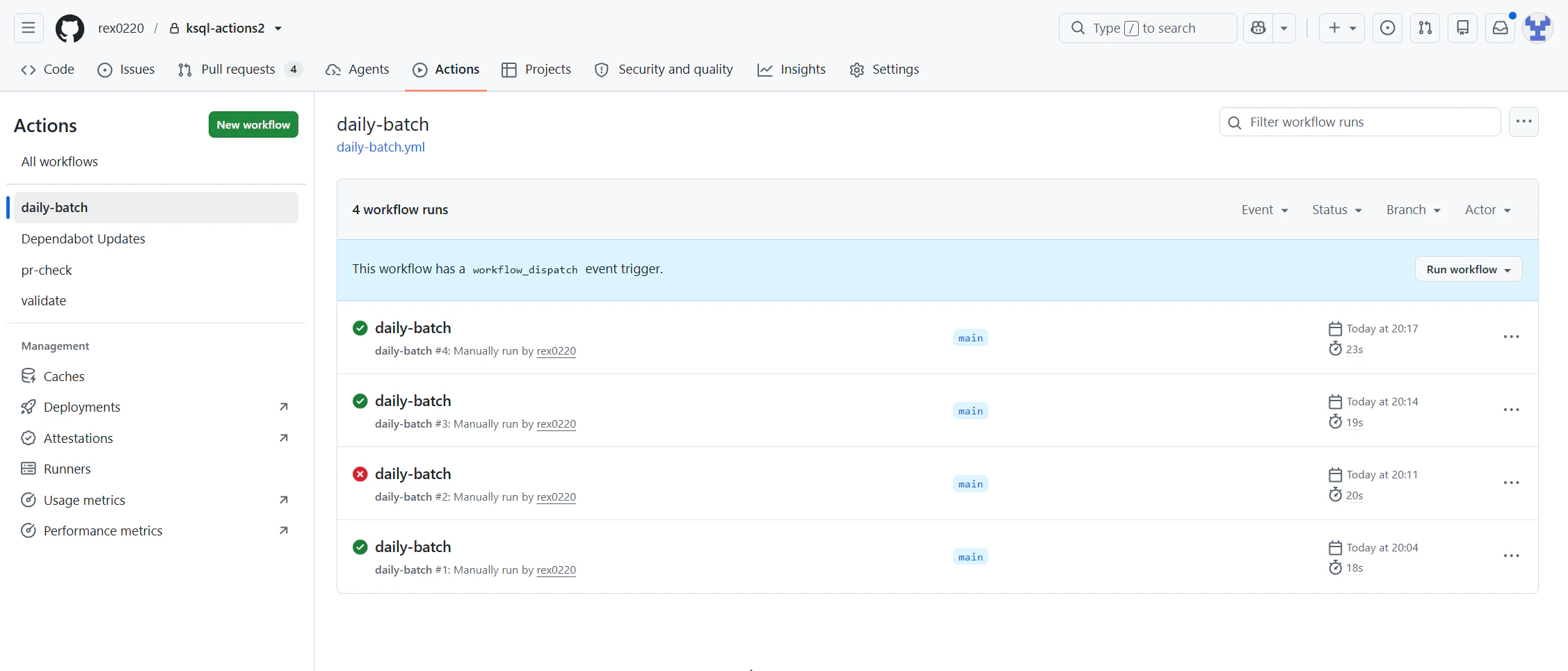1568x671 pixels.
Task: Open daily-batch run #4 title
Action: pos(413,328)
